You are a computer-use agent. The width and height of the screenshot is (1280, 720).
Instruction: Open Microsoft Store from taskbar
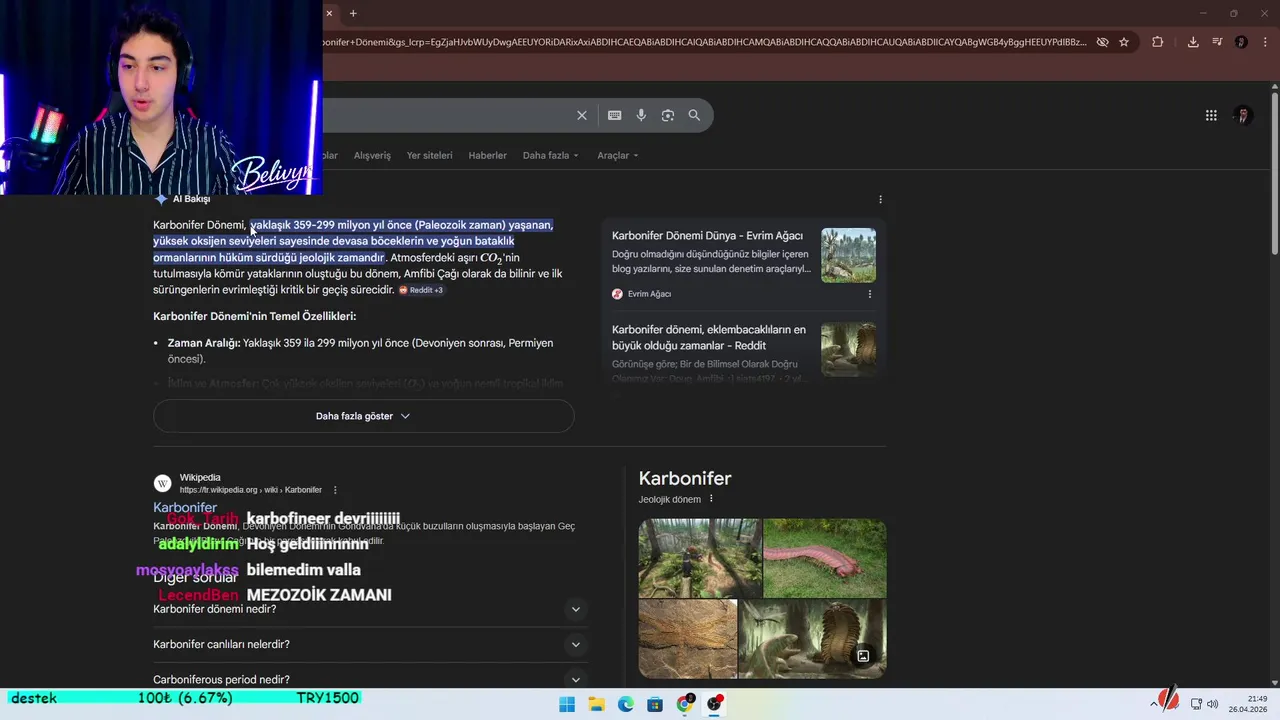point(655,704)
